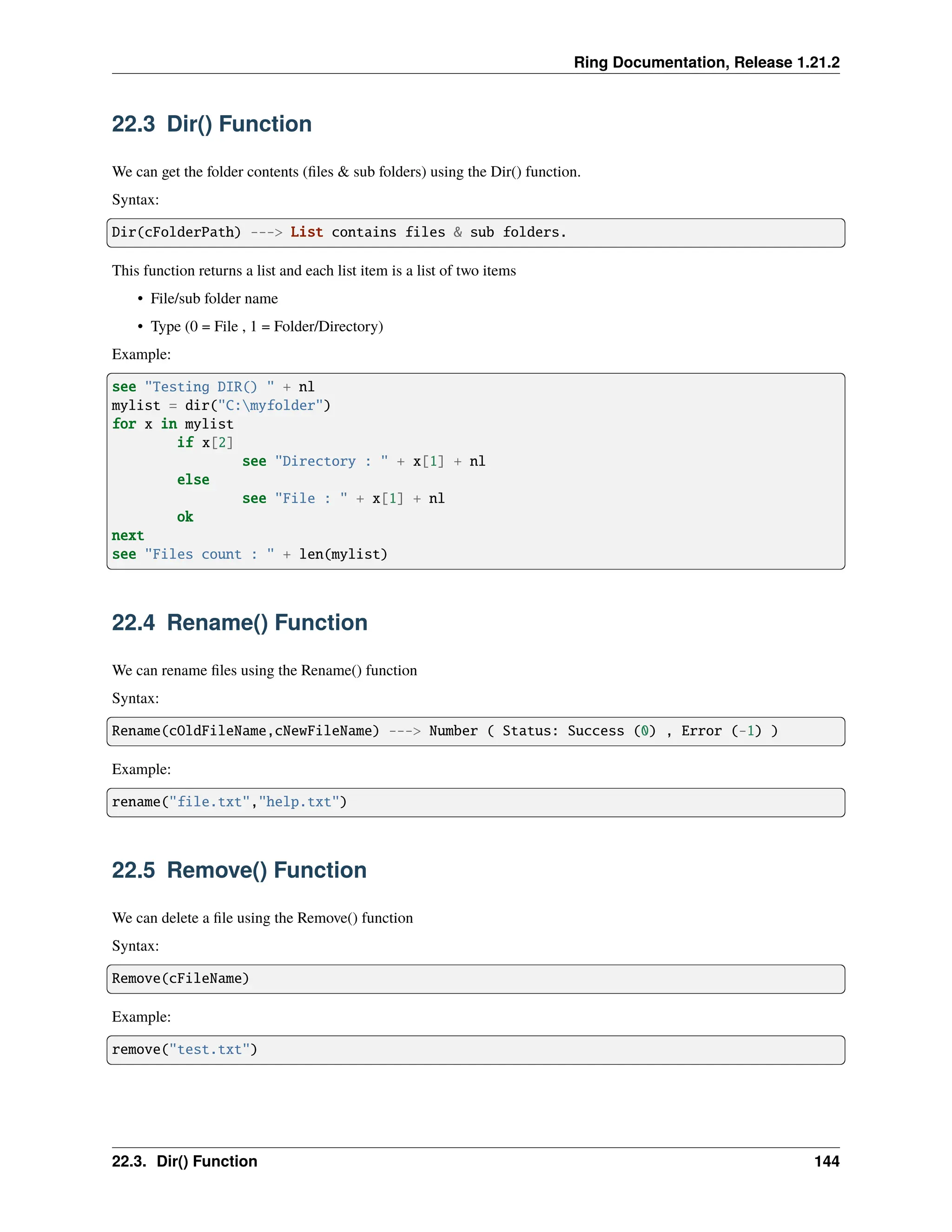Click the "22.4 Rename() Function" heading
The height and width of the screenshot is (1232, 952).
tap(239, 623)
